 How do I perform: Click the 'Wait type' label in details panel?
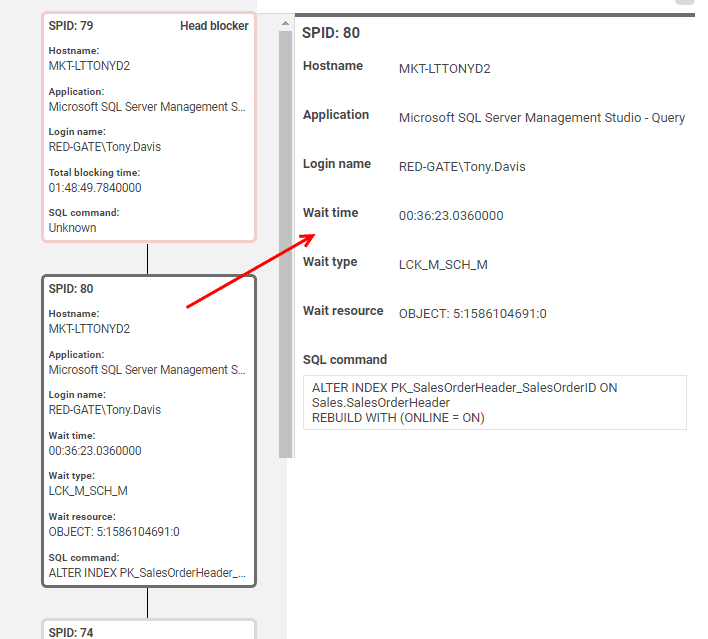click(330, 262)
